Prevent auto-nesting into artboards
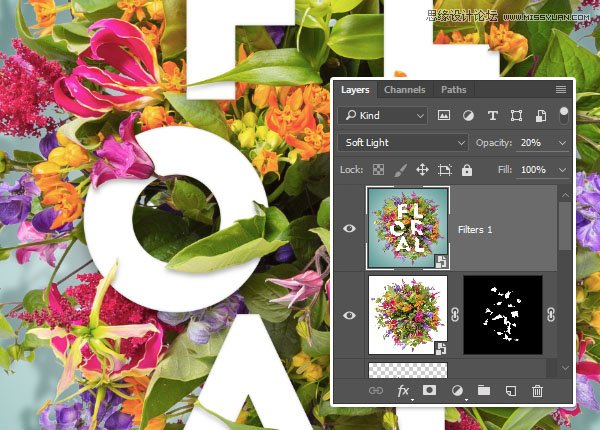The height and width of the screenshot is (430, 600). (445, 170)
